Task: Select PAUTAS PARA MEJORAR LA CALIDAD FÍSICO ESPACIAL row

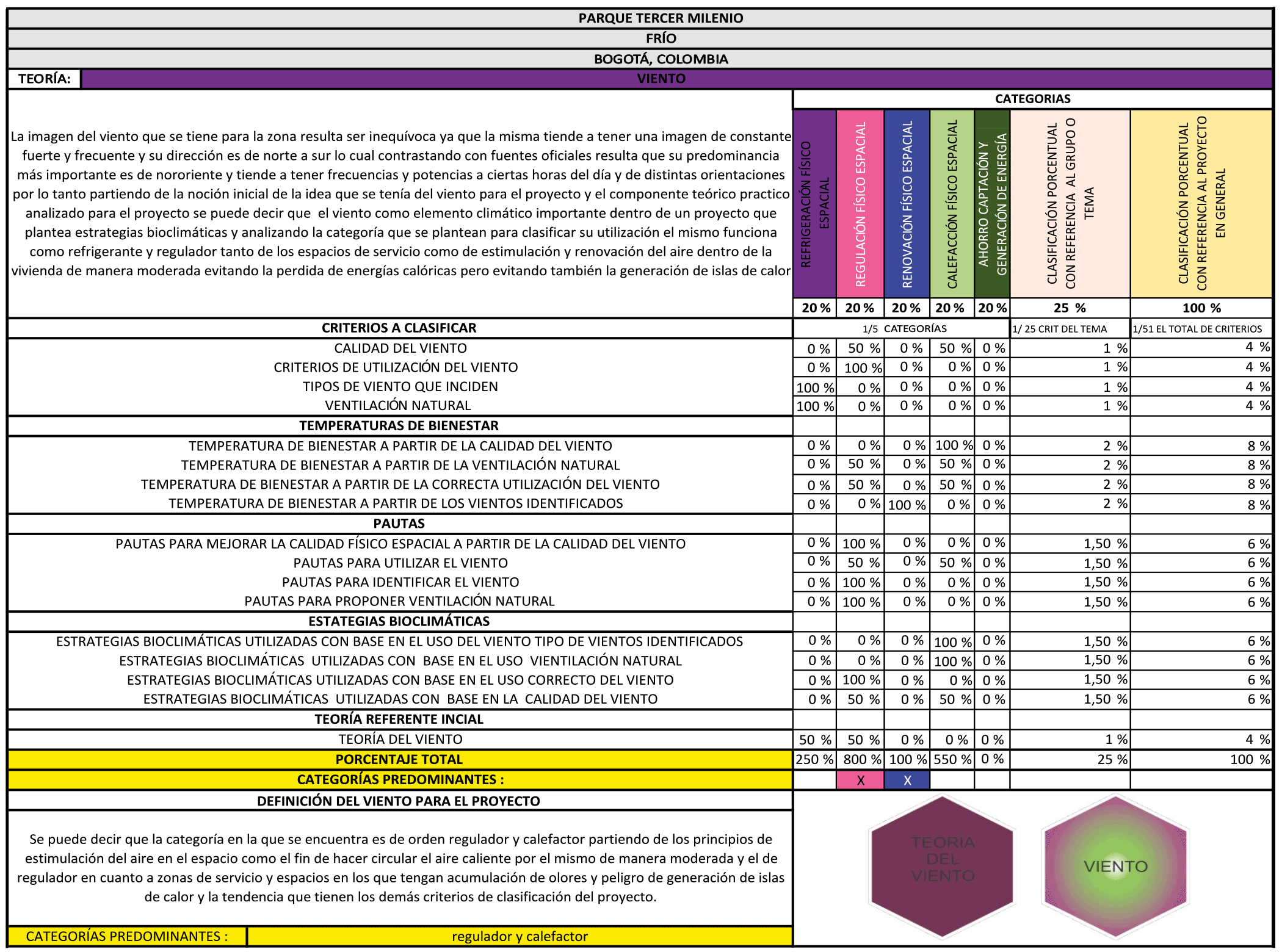Action: coord(400,544)
